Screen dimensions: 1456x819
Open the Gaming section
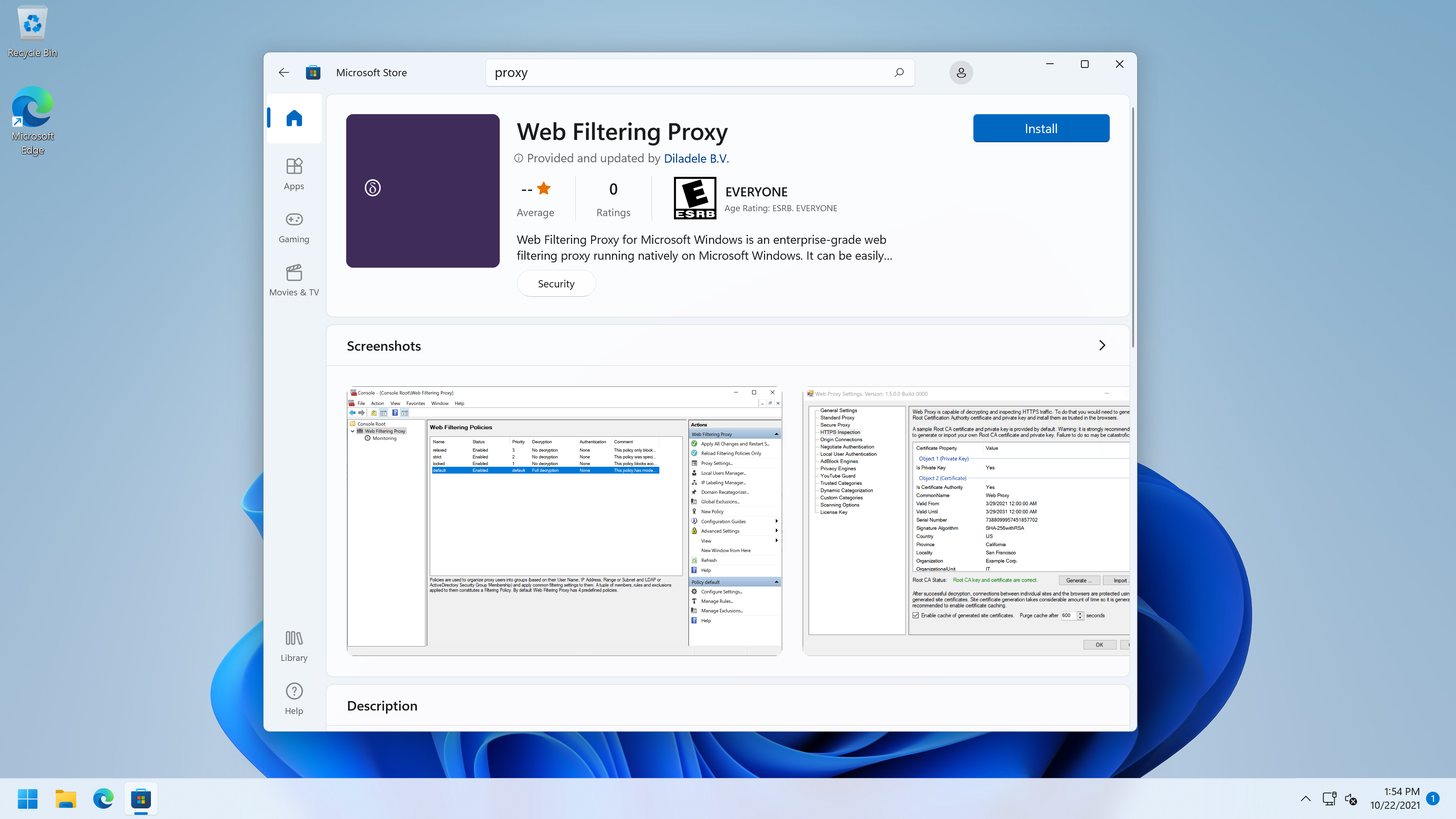(294, 227)
